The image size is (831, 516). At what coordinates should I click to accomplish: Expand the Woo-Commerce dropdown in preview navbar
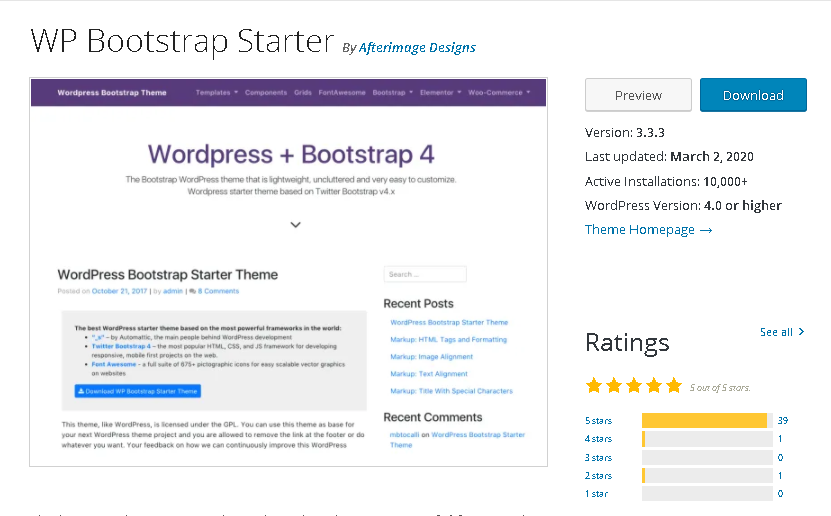coord(499,93)
